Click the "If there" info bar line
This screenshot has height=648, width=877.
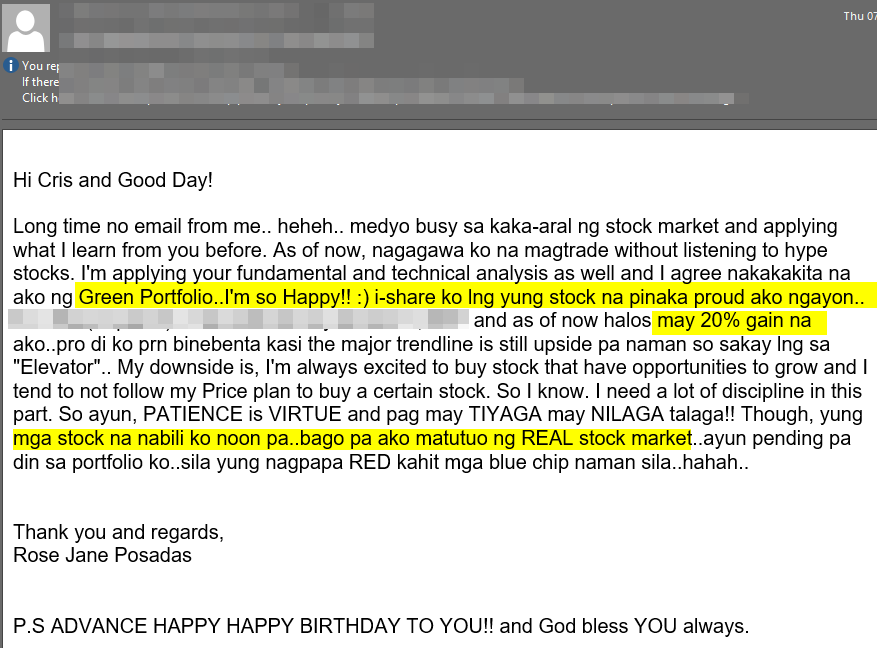click(x=40, y=82)
